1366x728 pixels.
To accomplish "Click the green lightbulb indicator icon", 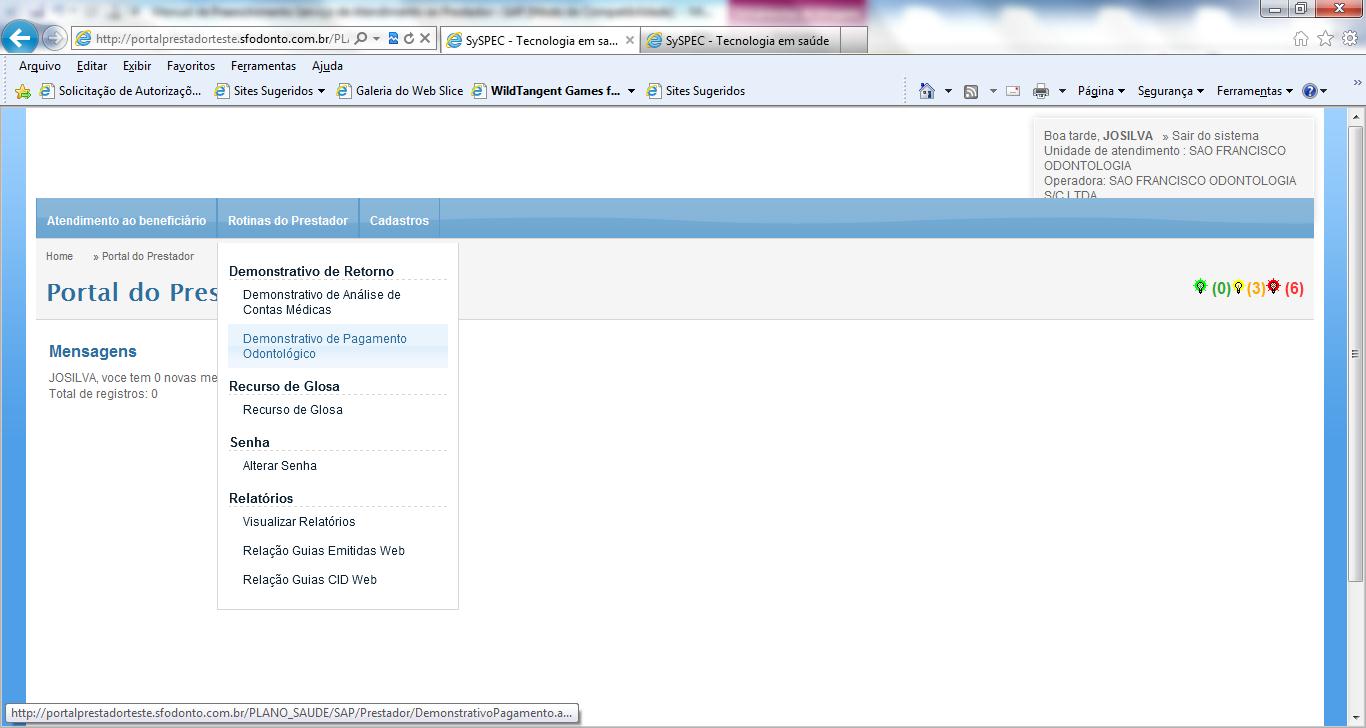I will pos(1200,287).
